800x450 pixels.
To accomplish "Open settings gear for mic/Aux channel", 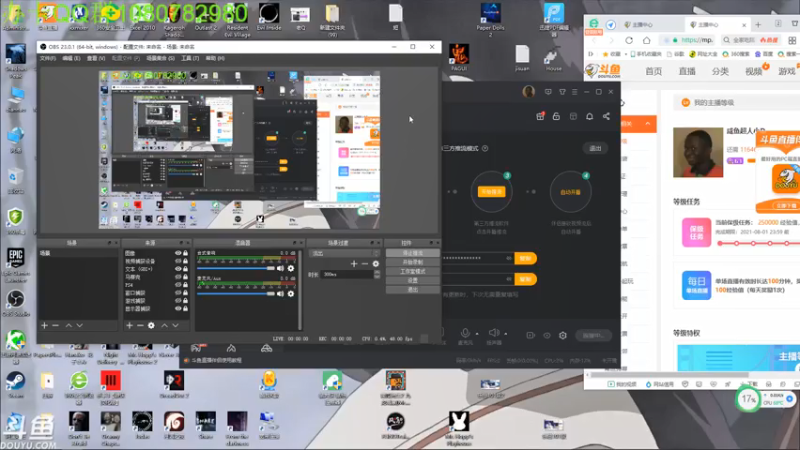I will pos(291,294).
